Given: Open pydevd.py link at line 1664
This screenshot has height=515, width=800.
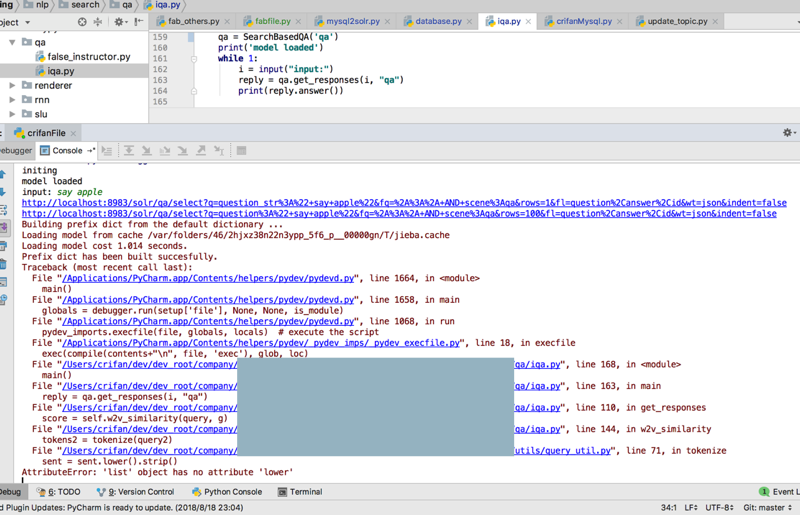Looking at the screenshot, I should coord(208,278).
